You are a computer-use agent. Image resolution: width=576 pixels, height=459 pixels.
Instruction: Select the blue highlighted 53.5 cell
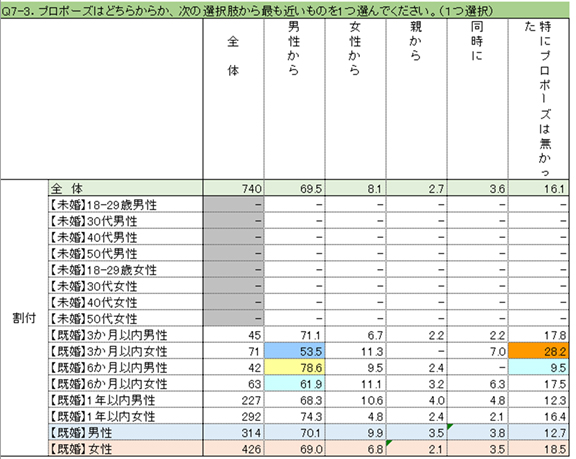pos(294,351)
